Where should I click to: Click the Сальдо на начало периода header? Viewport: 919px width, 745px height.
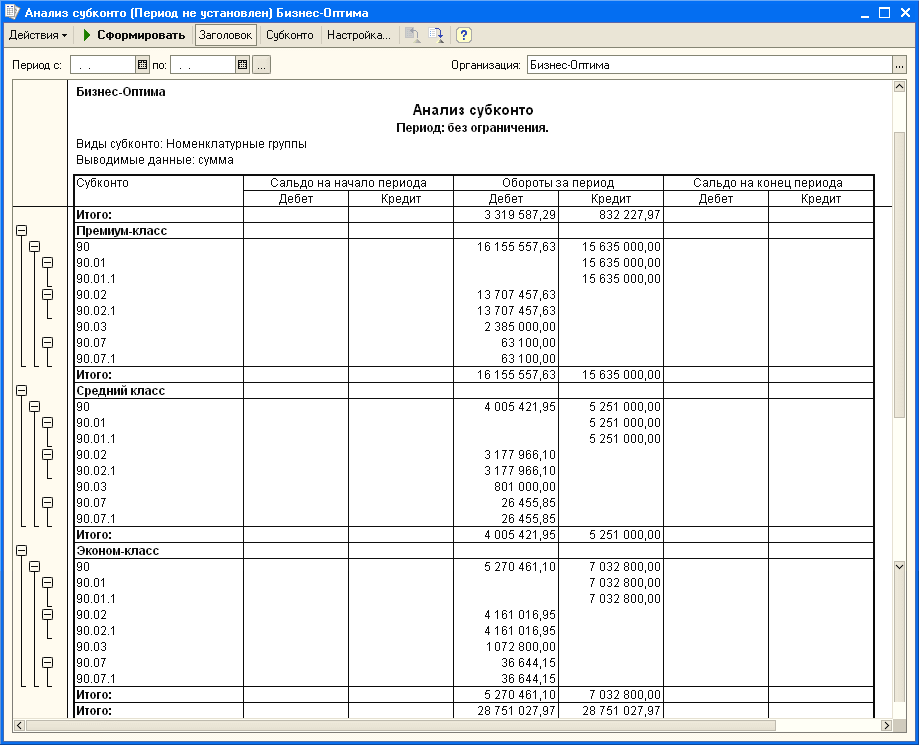click(348, 183)
